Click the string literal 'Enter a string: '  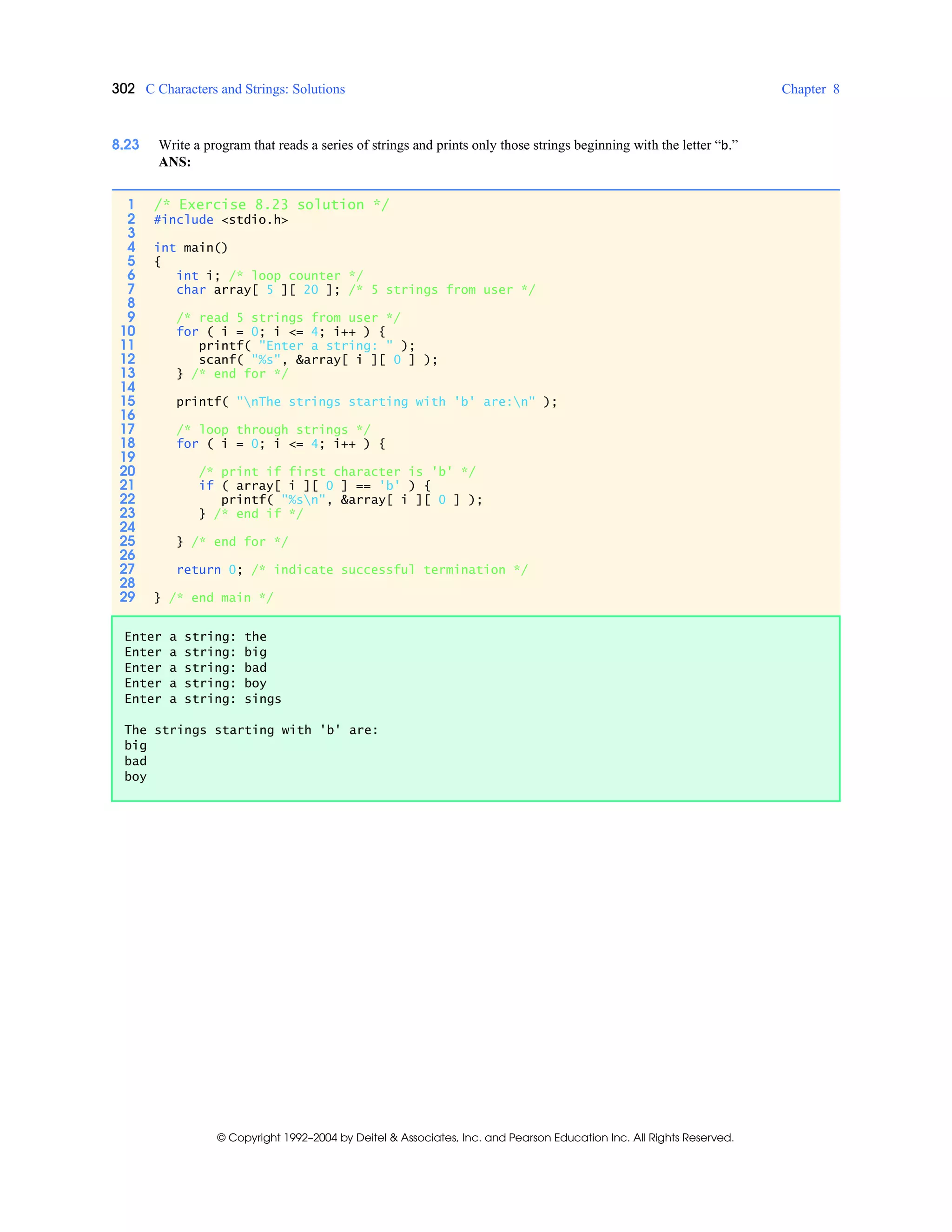coord(325,346)
